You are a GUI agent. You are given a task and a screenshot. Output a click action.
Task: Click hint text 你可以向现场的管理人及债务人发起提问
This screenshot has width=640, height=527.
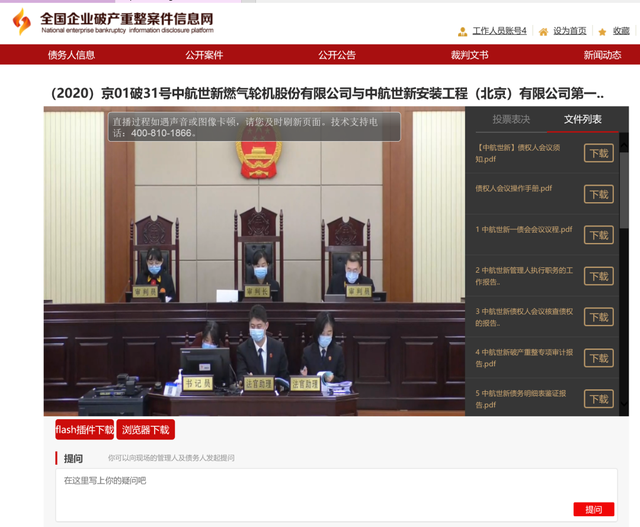click(171, 458)
